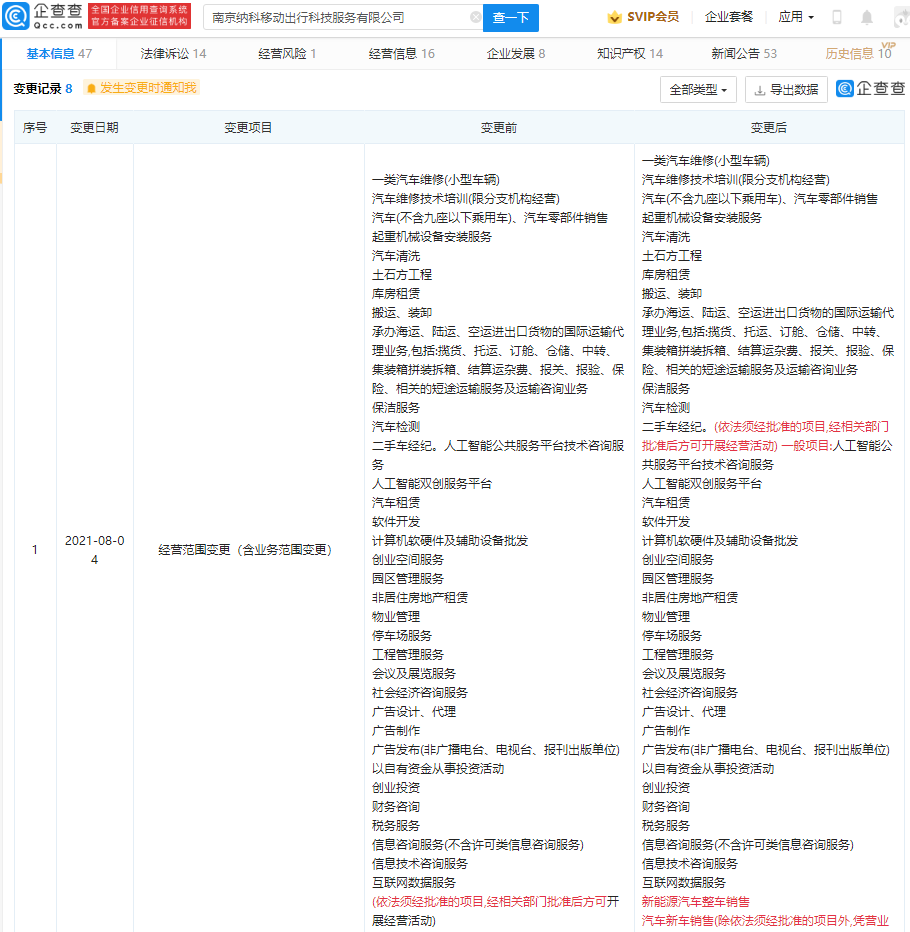Click the 变更日期 column header

tap(95, 128)
